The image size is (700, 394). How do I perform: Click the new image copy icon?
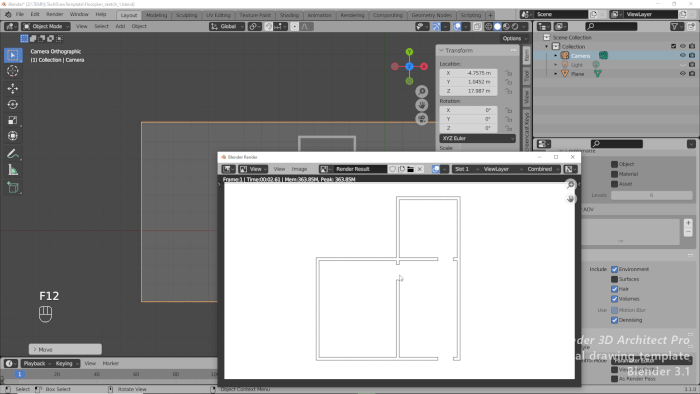(x=401, y=169)
